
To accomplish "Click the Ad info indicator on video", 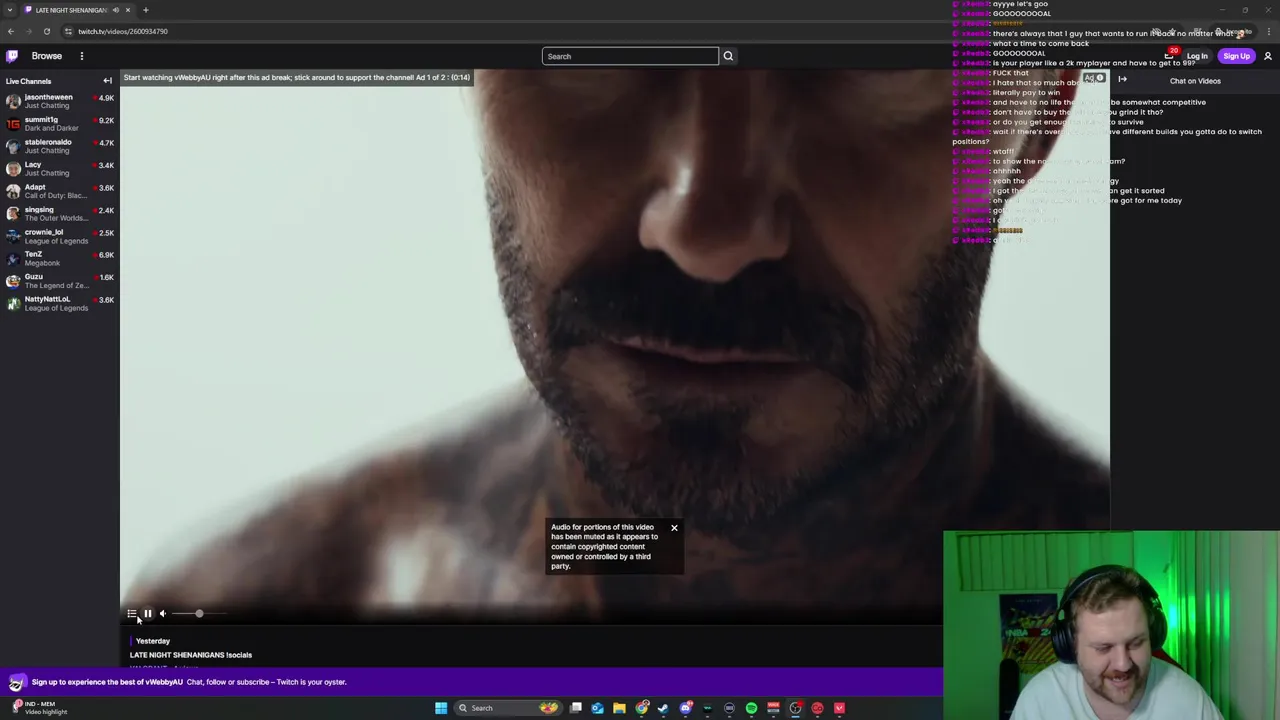I will [x=1095, y=78].
